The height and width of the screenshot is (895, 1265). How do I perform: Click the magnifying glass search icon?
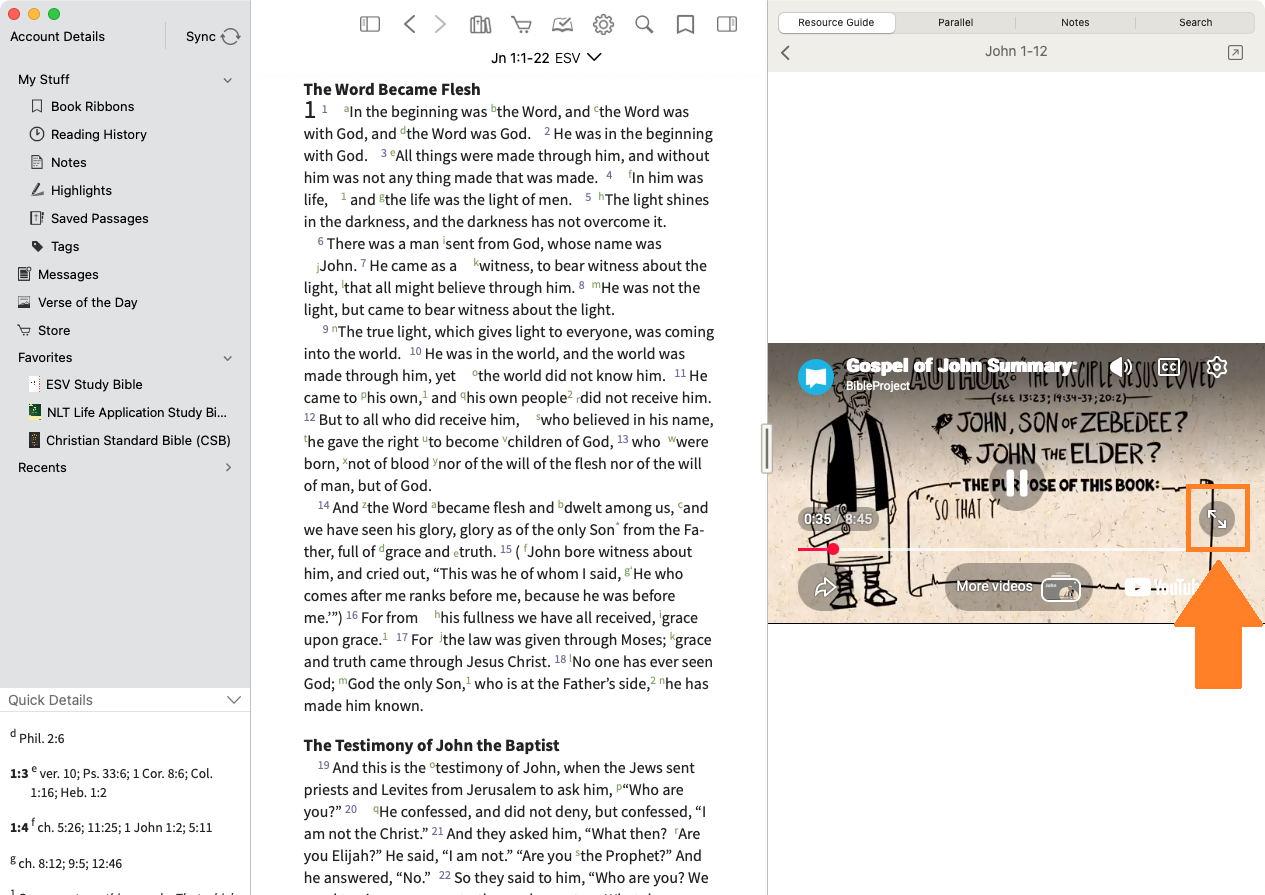[x=644, y=25]
